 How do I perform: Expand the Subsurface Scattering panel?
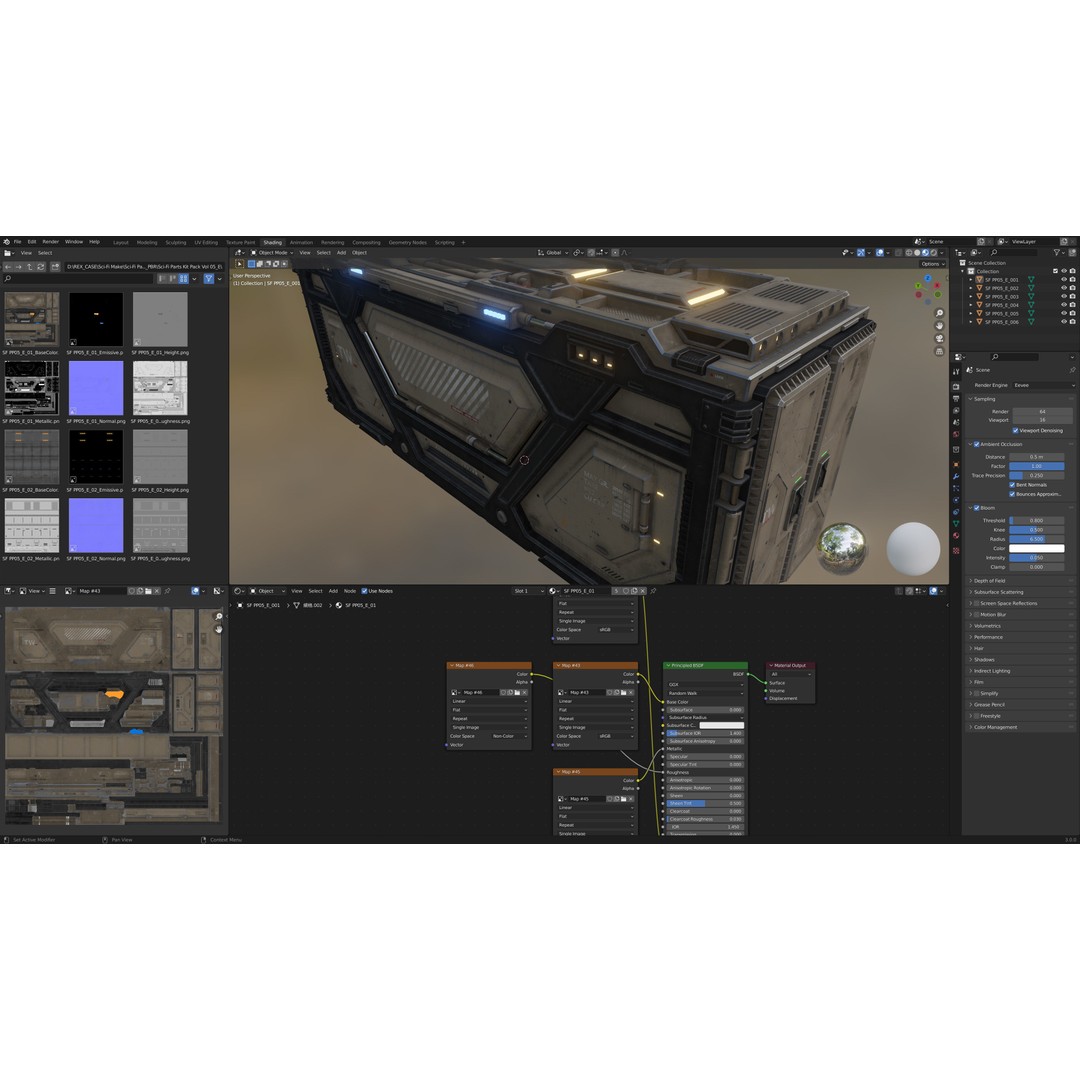997,592
